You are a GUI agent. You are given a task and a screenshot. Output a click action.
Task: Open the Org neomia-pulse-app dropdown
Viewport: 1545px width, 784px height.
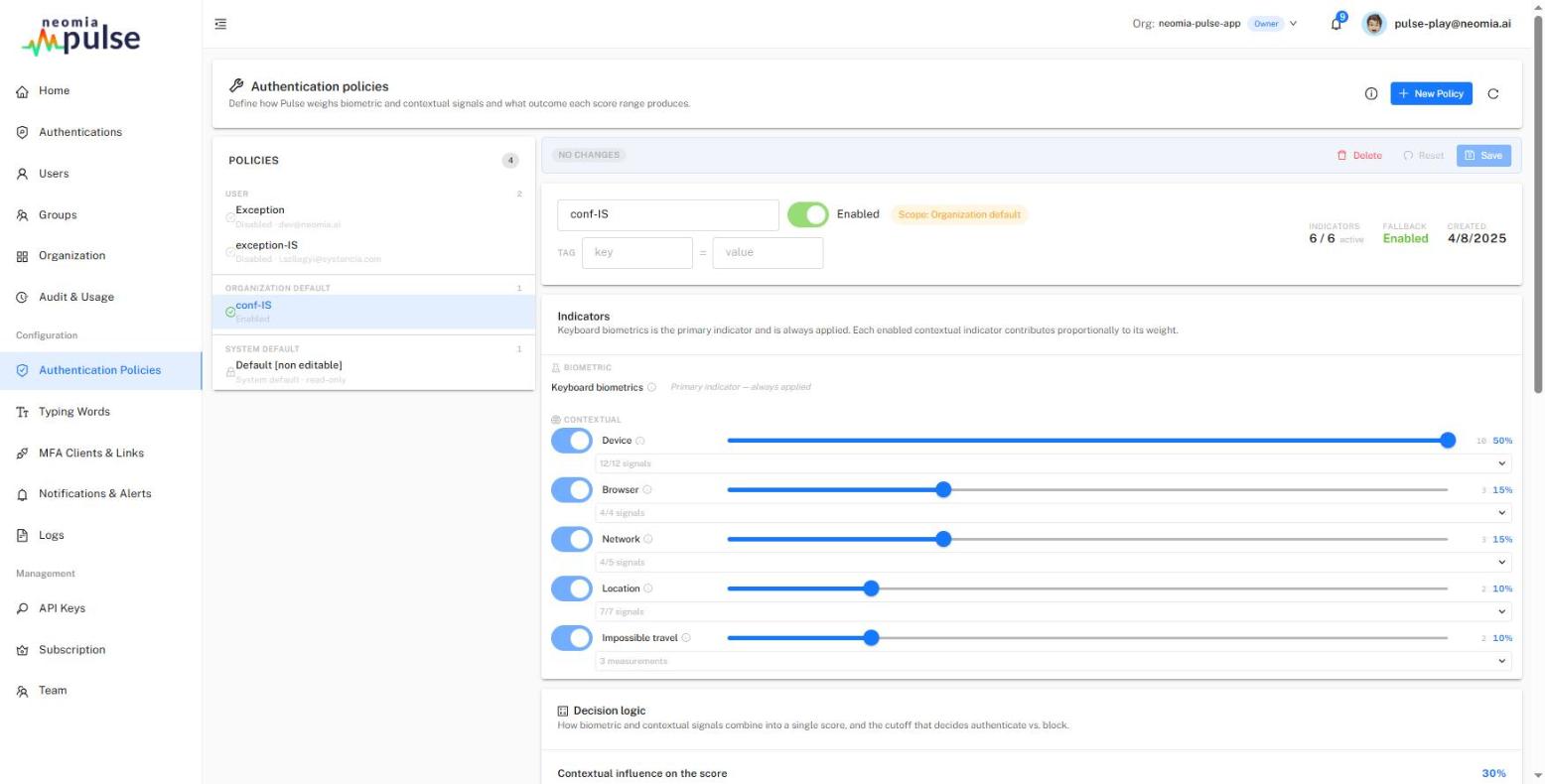(1214, 24)
